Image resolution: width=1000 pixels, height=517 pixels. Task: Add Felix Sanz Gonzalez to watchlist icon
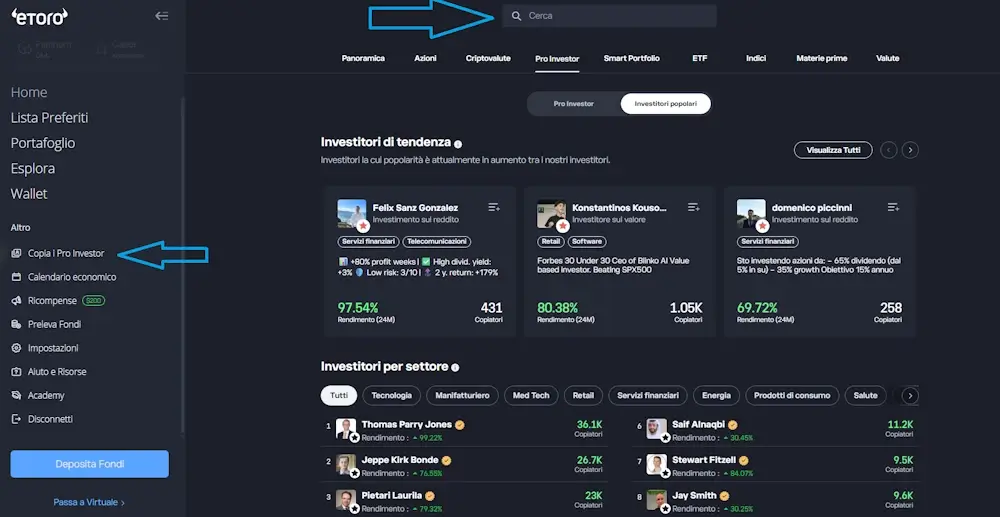494,207
